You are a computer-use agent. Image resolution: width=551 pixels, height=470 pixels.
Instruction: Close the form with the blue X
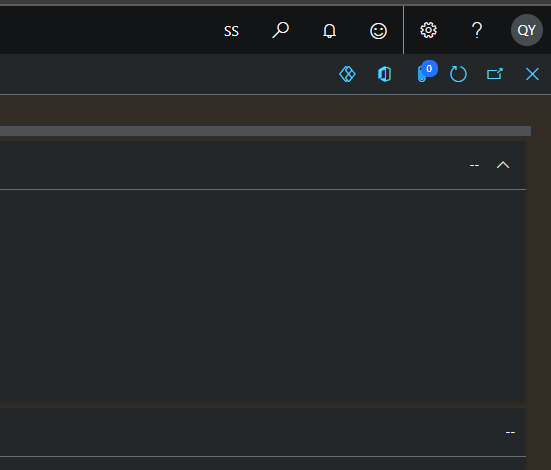(x=532, y=74)
